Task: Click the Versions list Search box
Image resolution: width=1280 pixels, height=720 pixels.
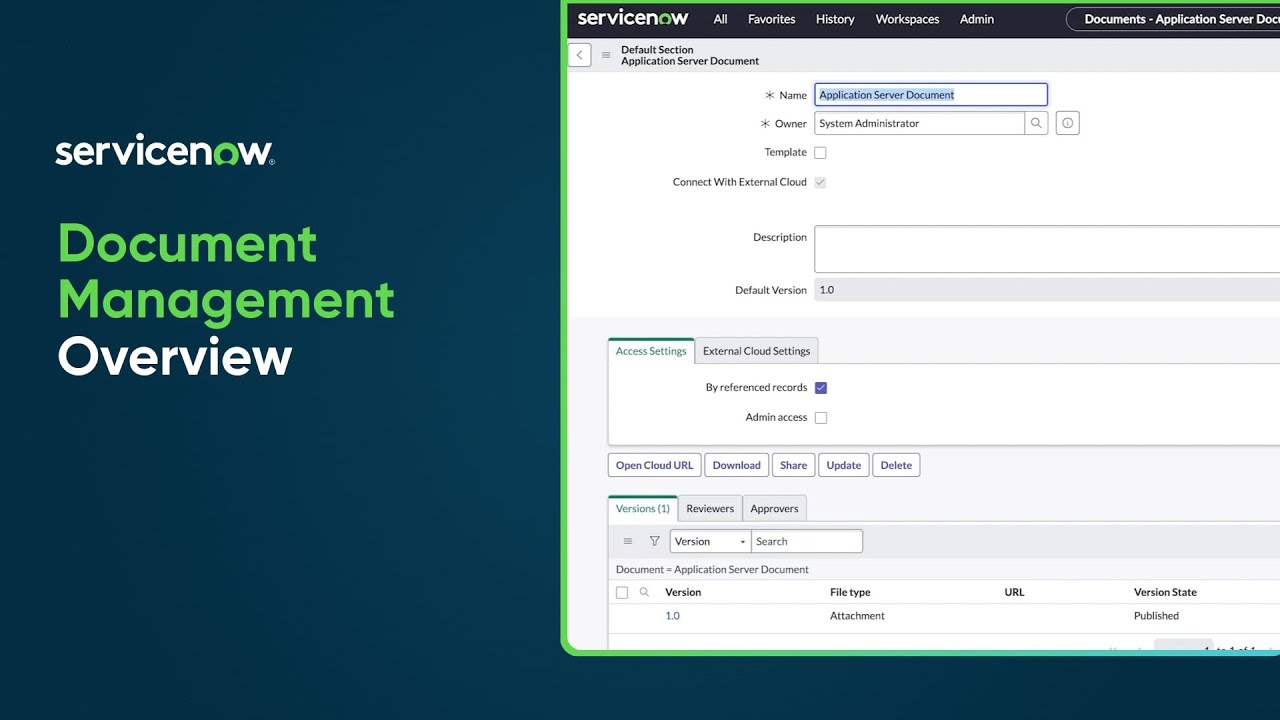Action: pos(807,541)
